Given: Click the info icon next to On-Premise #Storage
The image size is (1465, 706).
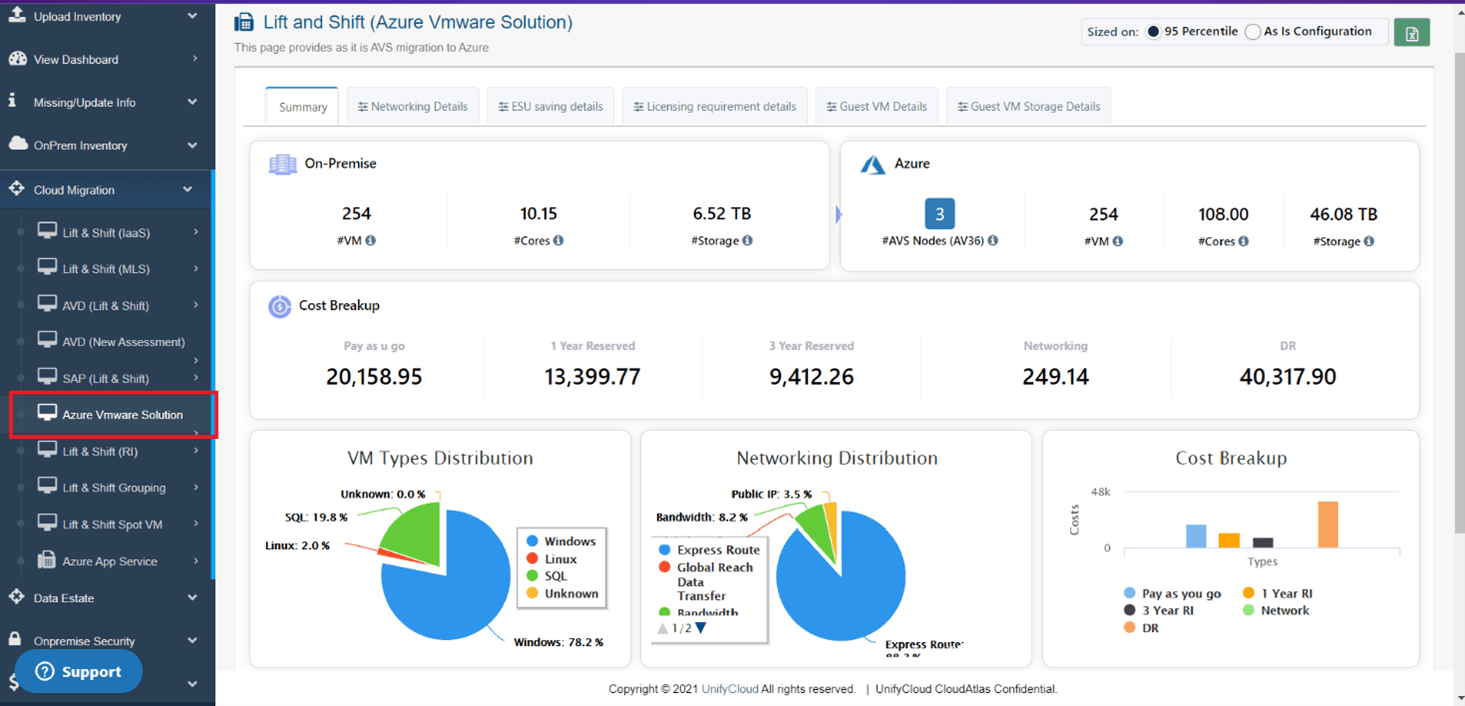Looking at the screenshot, I should (x=747, y=240).
